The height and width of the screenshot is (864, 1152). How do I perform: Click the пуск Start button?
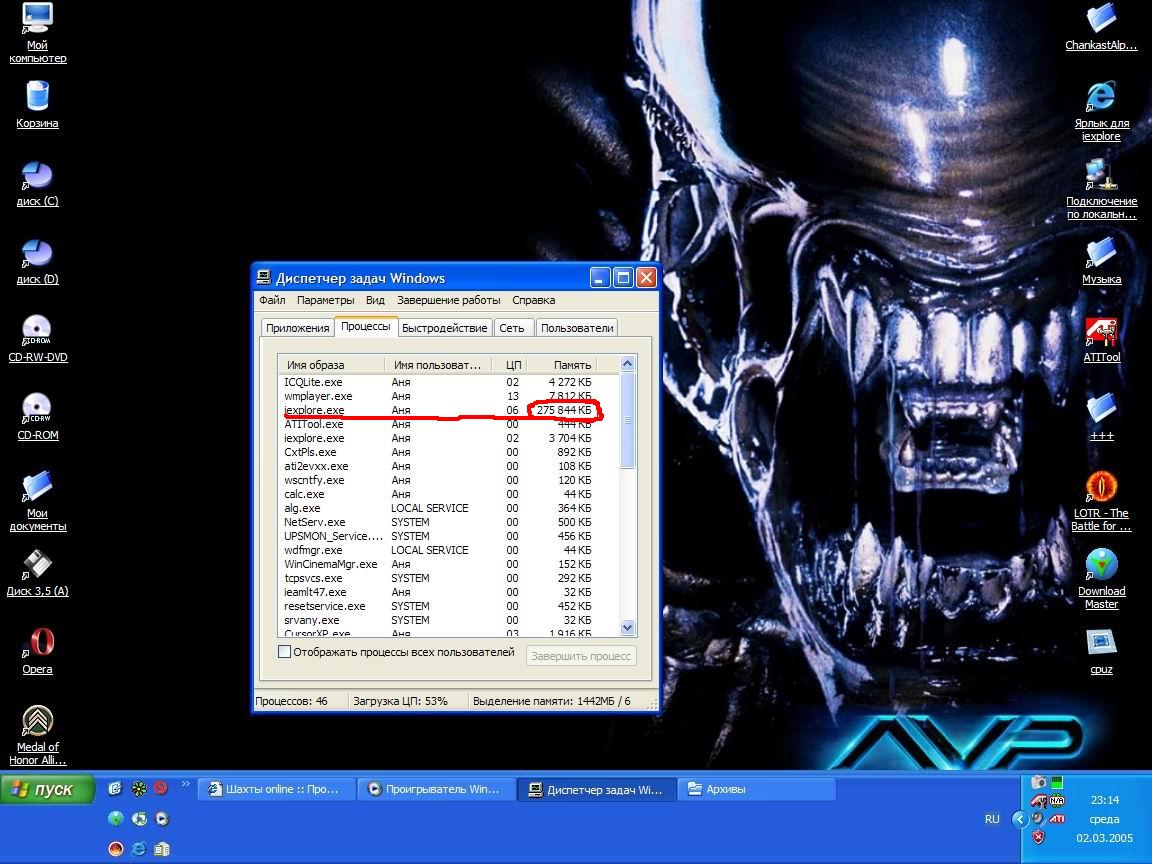pyautogui.click(x=48, y=789)
